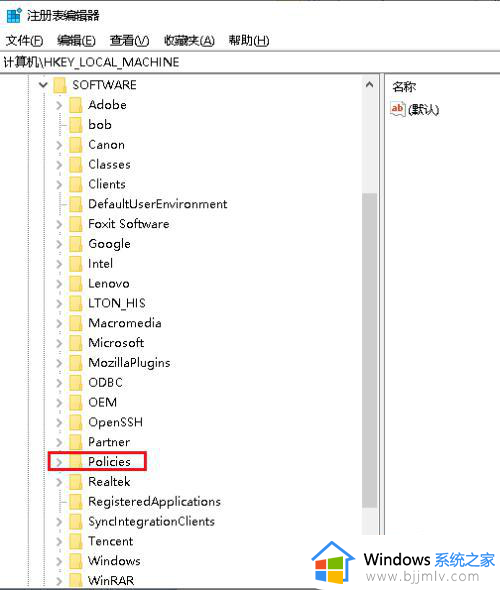Click the Google folder icon
The height and width of the screenshot is (590, 500).
pos(76,244)
